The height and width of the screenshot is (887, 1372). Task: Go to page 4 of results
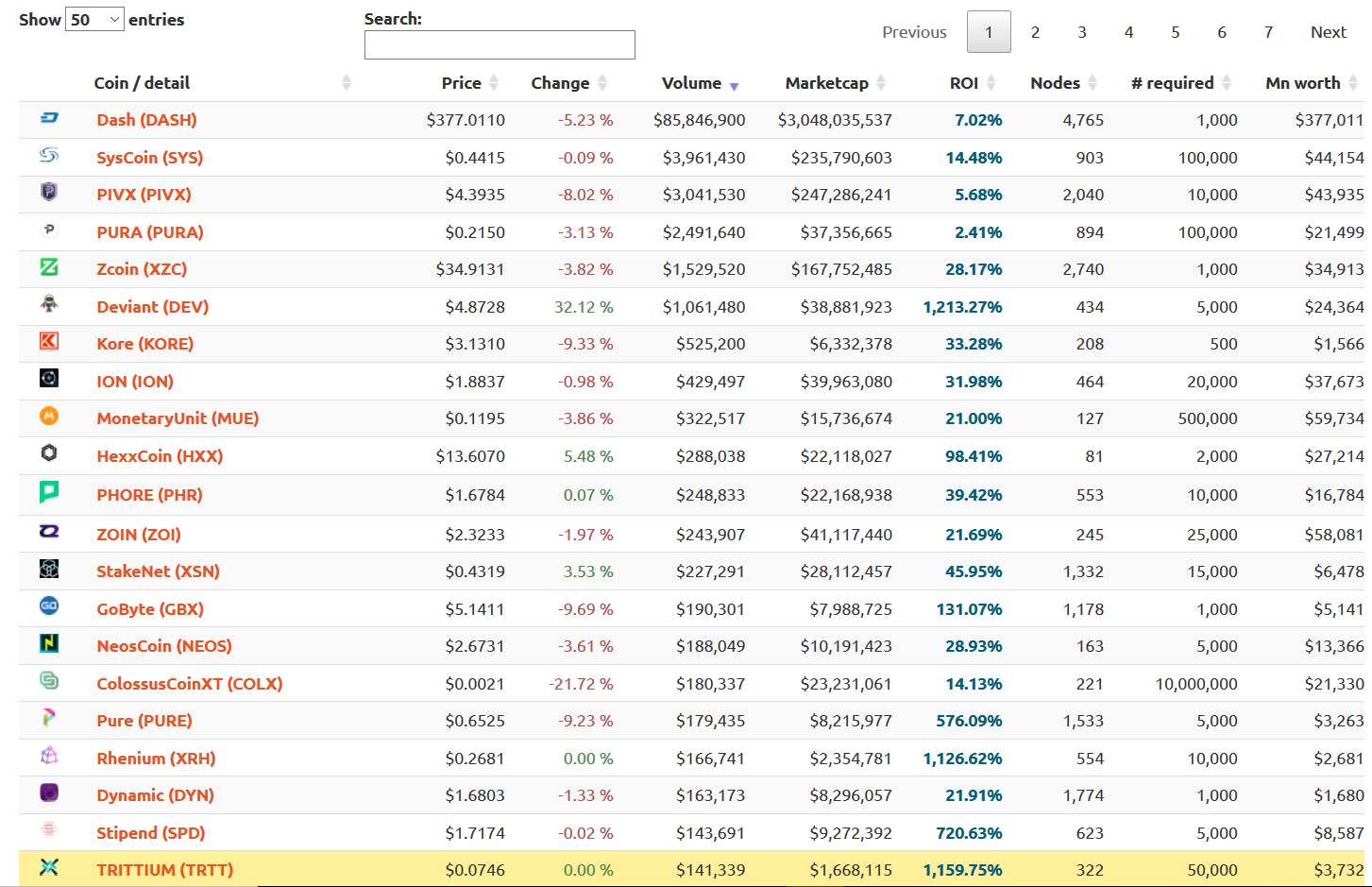coord(1128,32)
